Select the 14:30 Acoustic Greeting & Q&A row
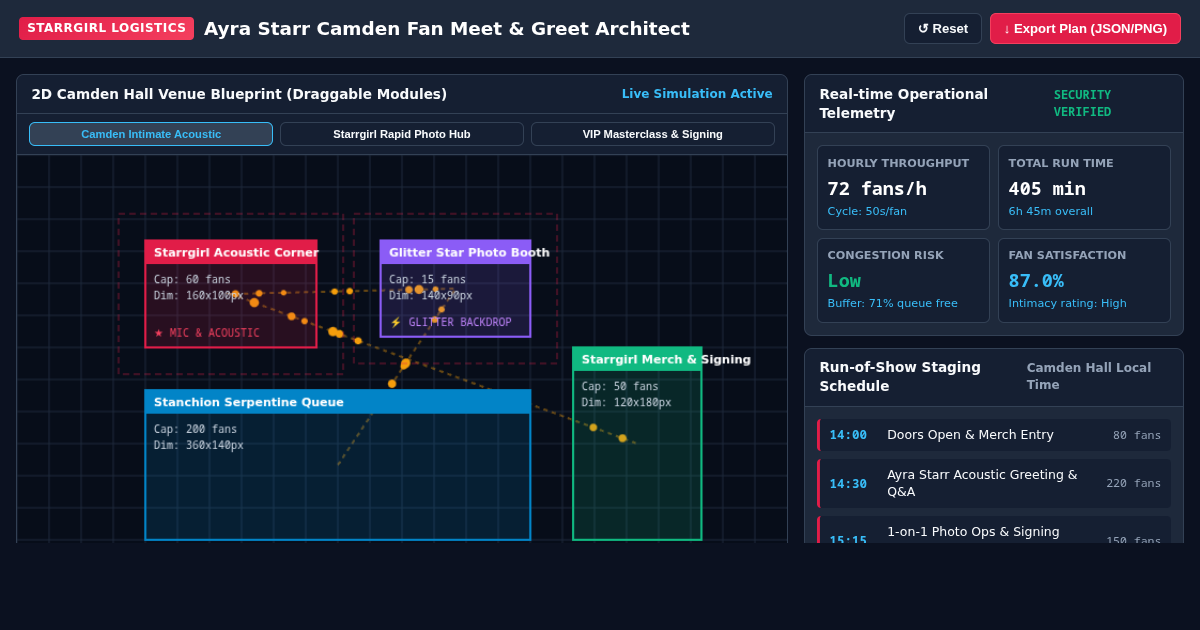Image resolution: width=1200 pixels, height=630 pixels. coord(994,483)
